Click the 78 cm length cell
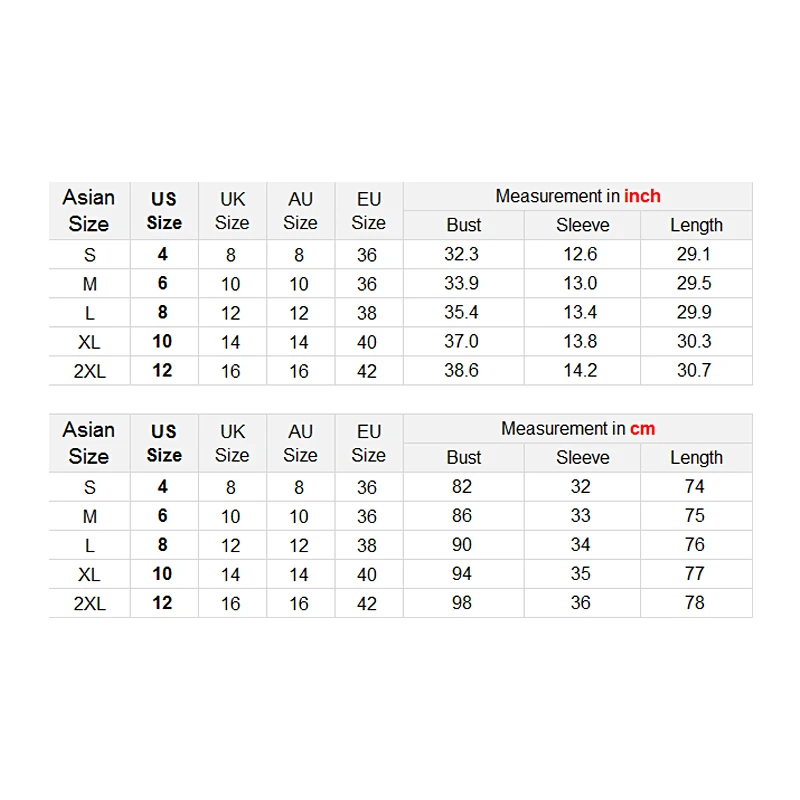Viewport: 800px width, 800px height. pos(694,603)
